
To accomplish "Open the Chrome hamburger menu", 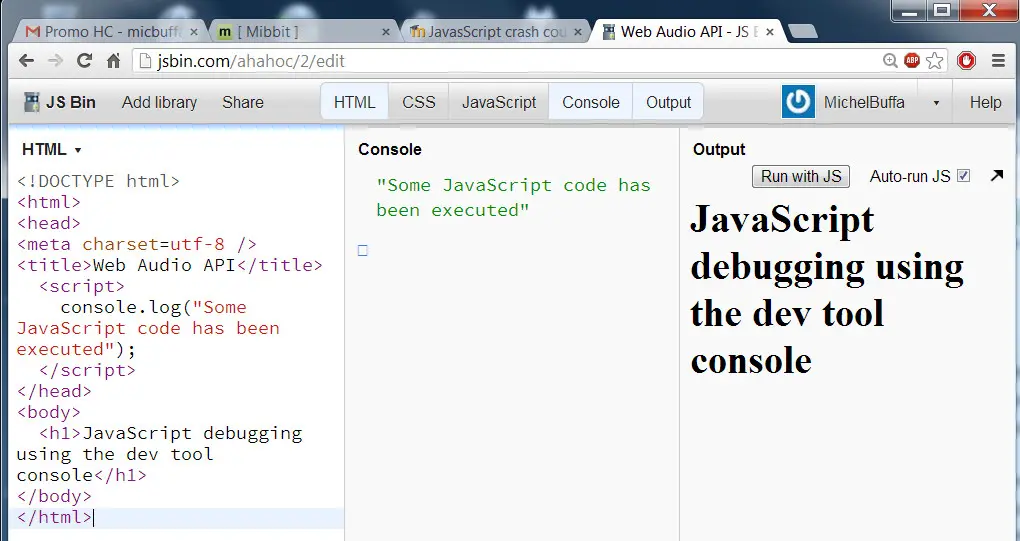I will [x=999, y=60].
